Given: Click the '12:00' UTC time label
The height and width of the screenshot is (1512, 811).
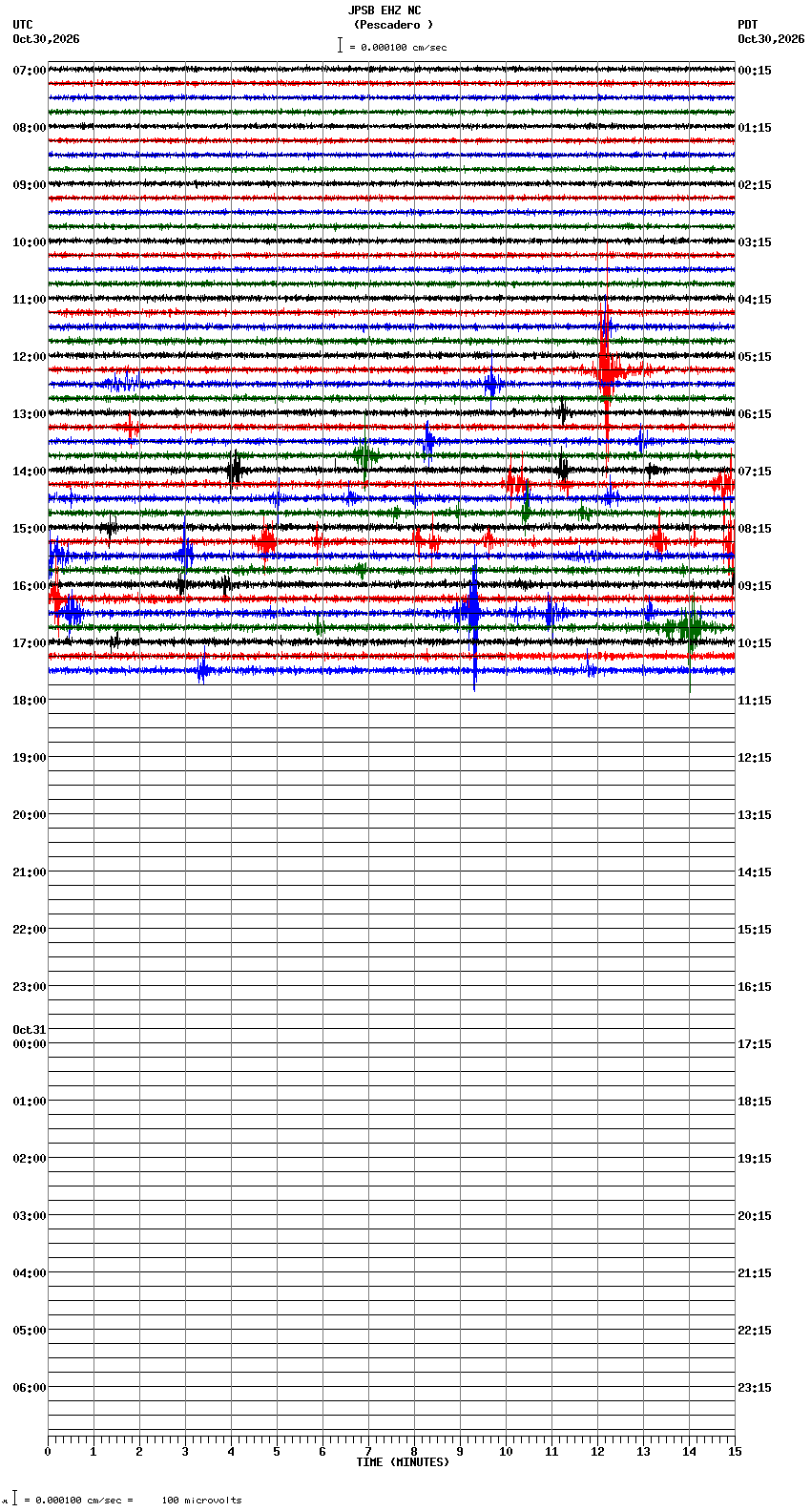Looking at the screenshot, I should pos(30,357).
